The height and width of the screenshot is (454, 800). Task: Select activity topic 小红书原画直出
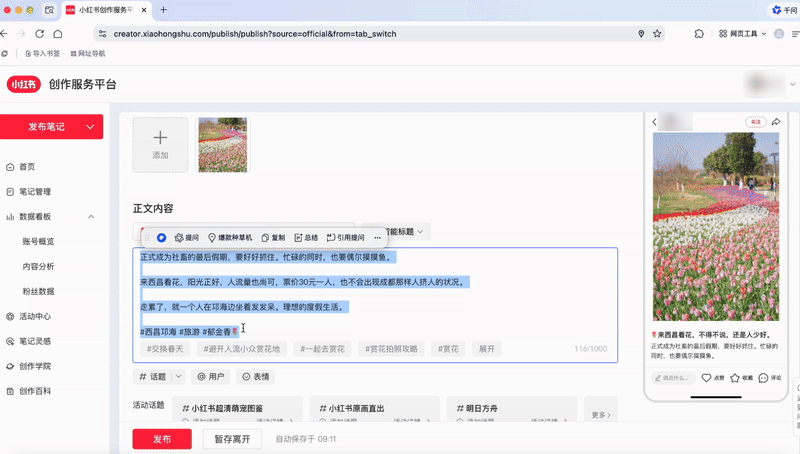point(375,409)
